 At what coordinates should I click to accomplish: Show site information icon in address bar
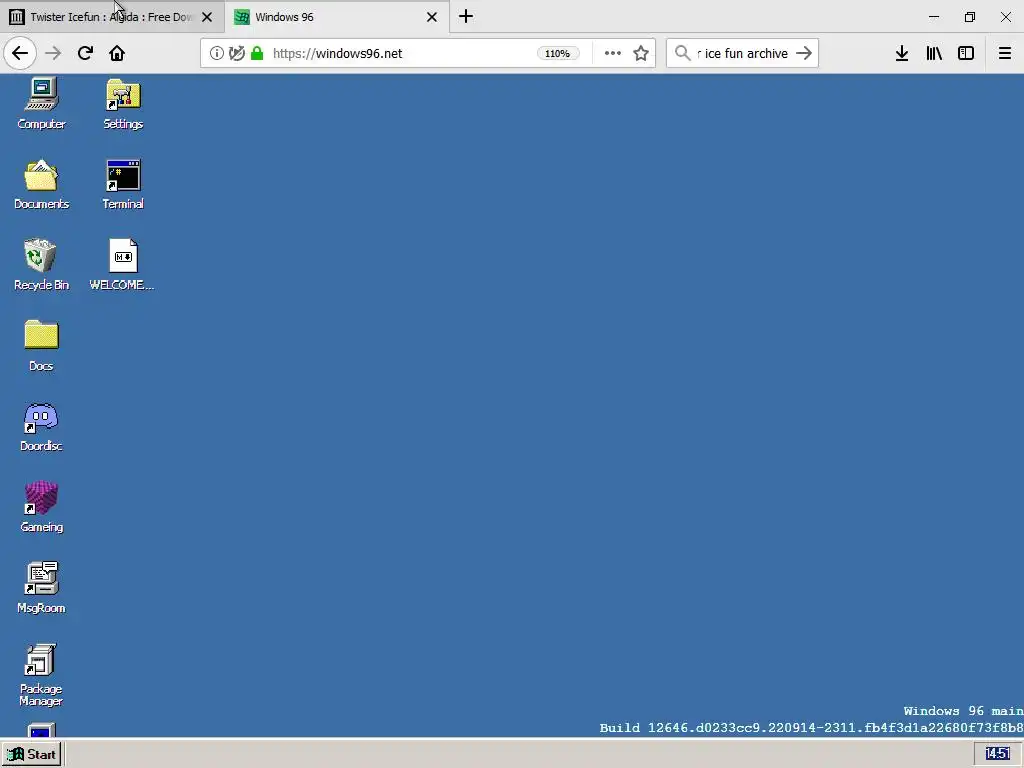click(216, 53)
